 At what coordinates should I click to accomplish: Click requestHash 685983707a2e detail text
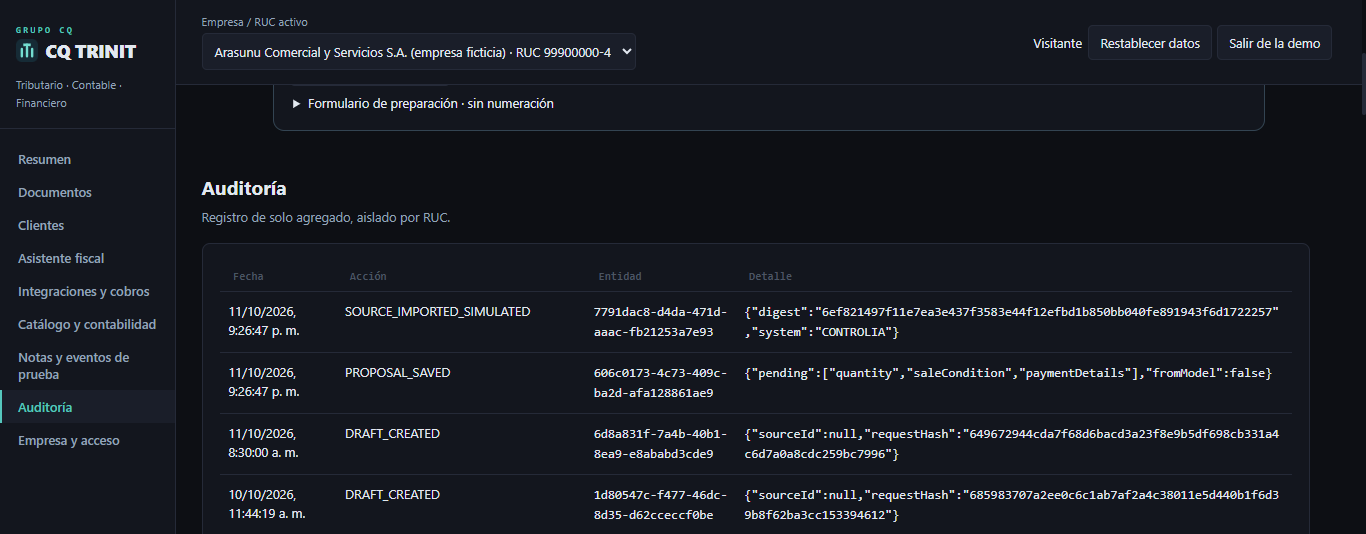point(1012,505)
